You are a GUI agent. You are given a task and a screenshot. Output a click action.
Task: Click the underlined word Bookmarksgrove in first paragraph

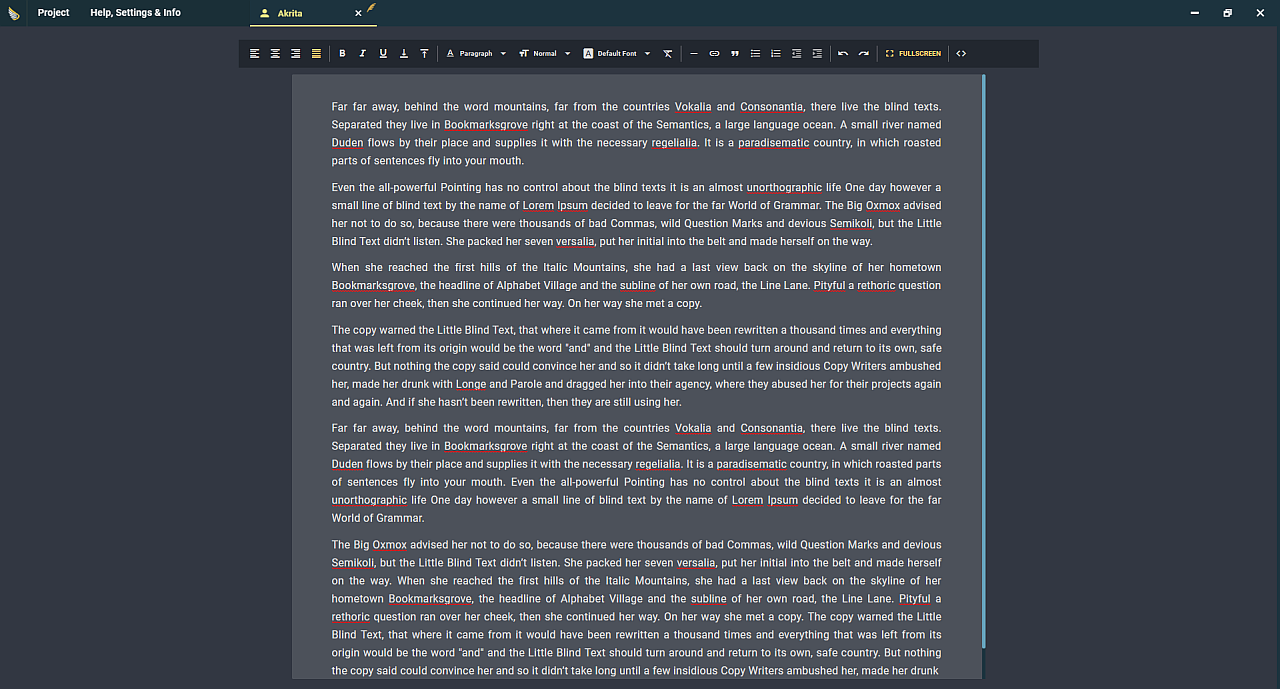[486, 125]
